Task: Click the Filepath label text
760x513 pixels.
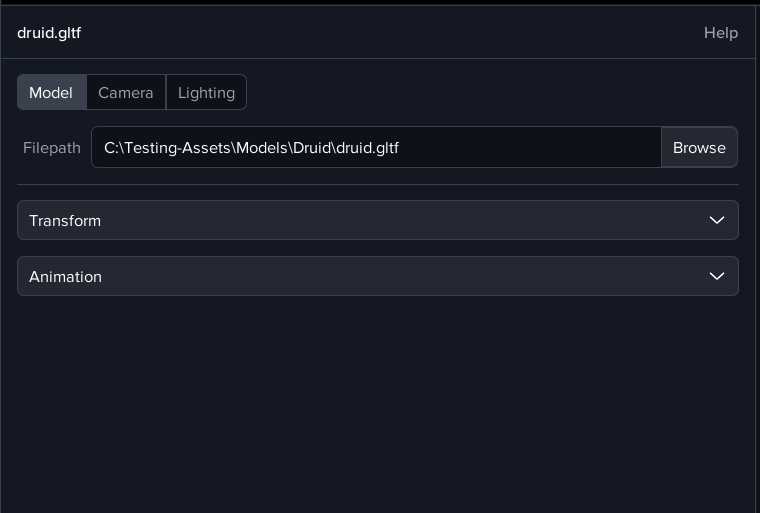Action: point(52,147)
